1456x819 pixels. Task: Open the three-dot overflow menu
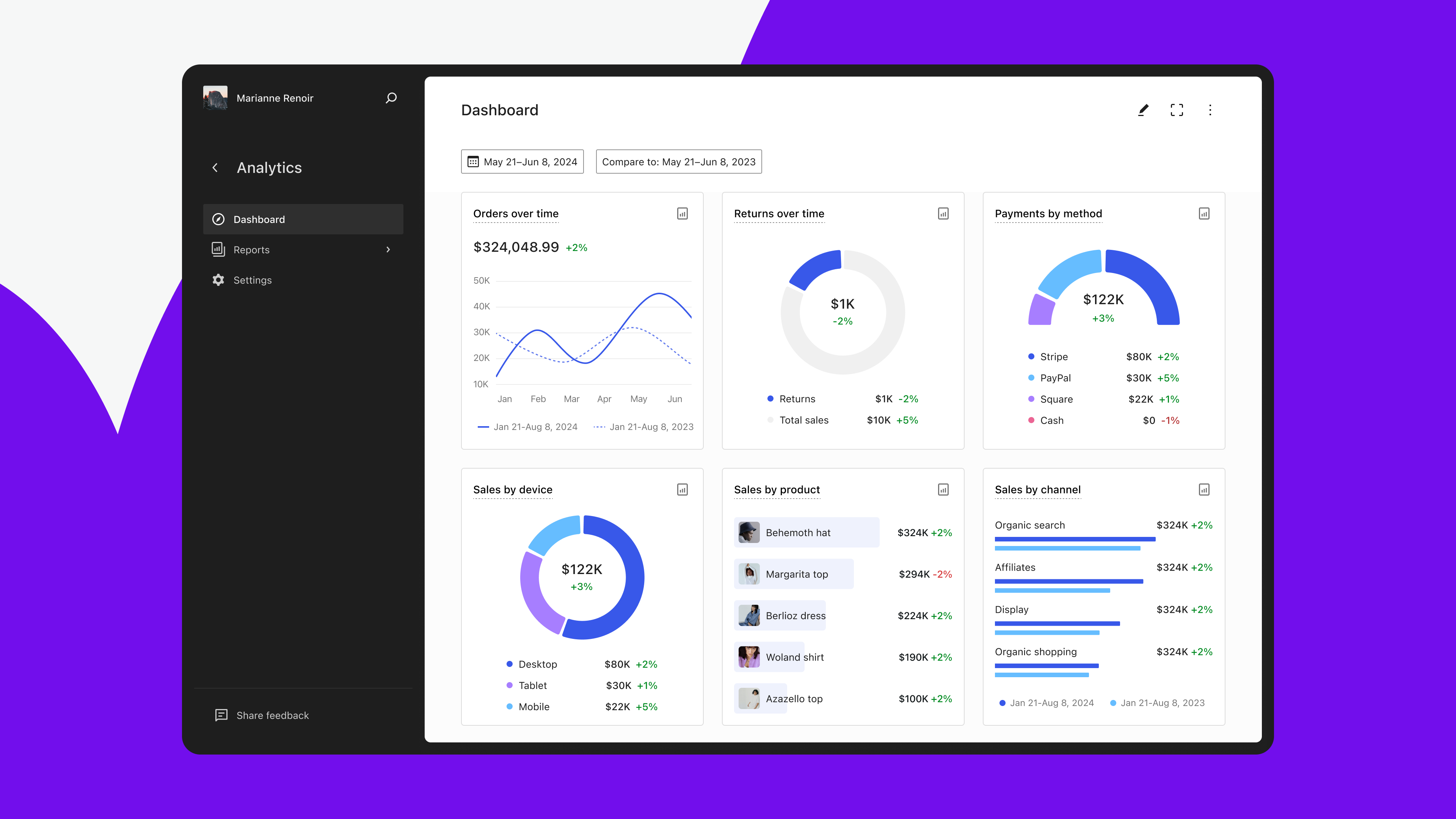pyautogui.click(x=1210, y=110)
